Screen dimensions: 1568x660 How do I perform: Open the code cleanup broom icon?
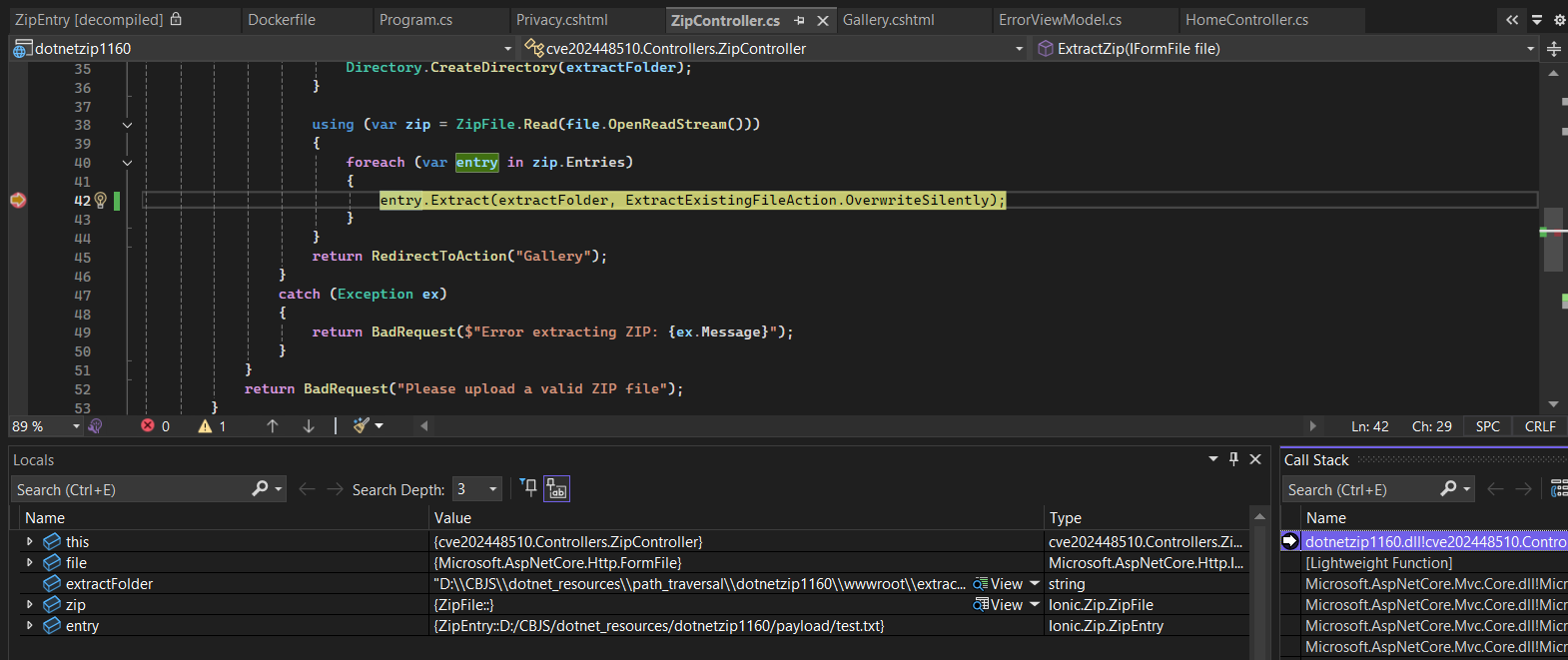(x=362, y=426)
